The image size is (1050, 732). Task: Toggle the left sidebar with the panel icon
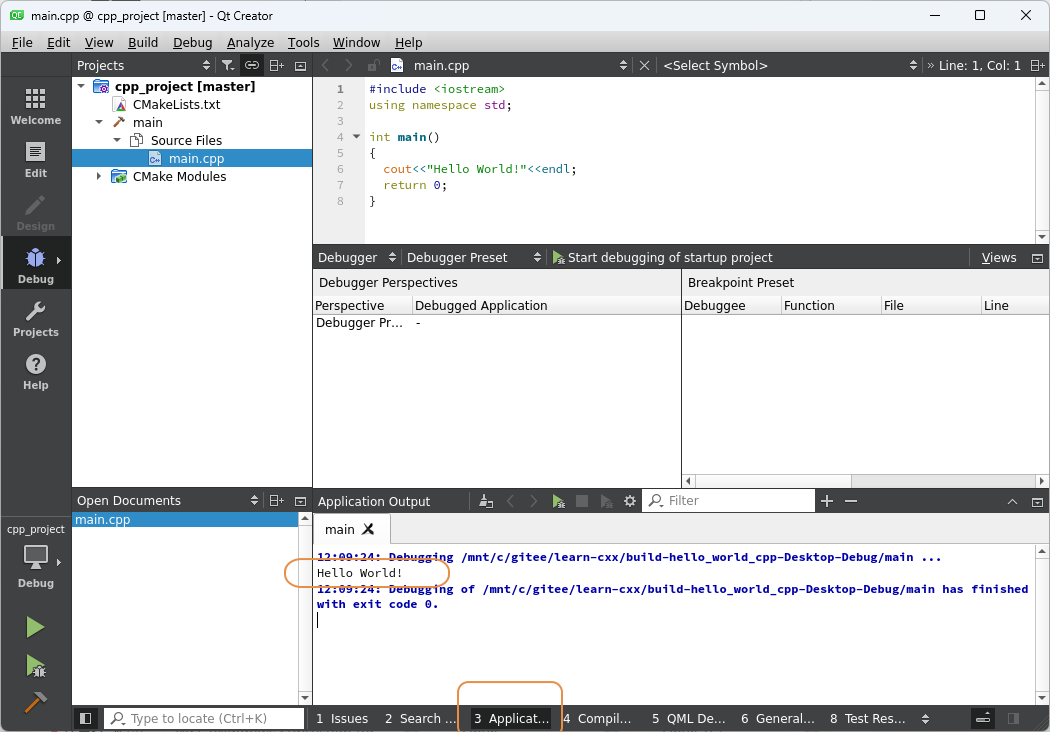(85, 718)
